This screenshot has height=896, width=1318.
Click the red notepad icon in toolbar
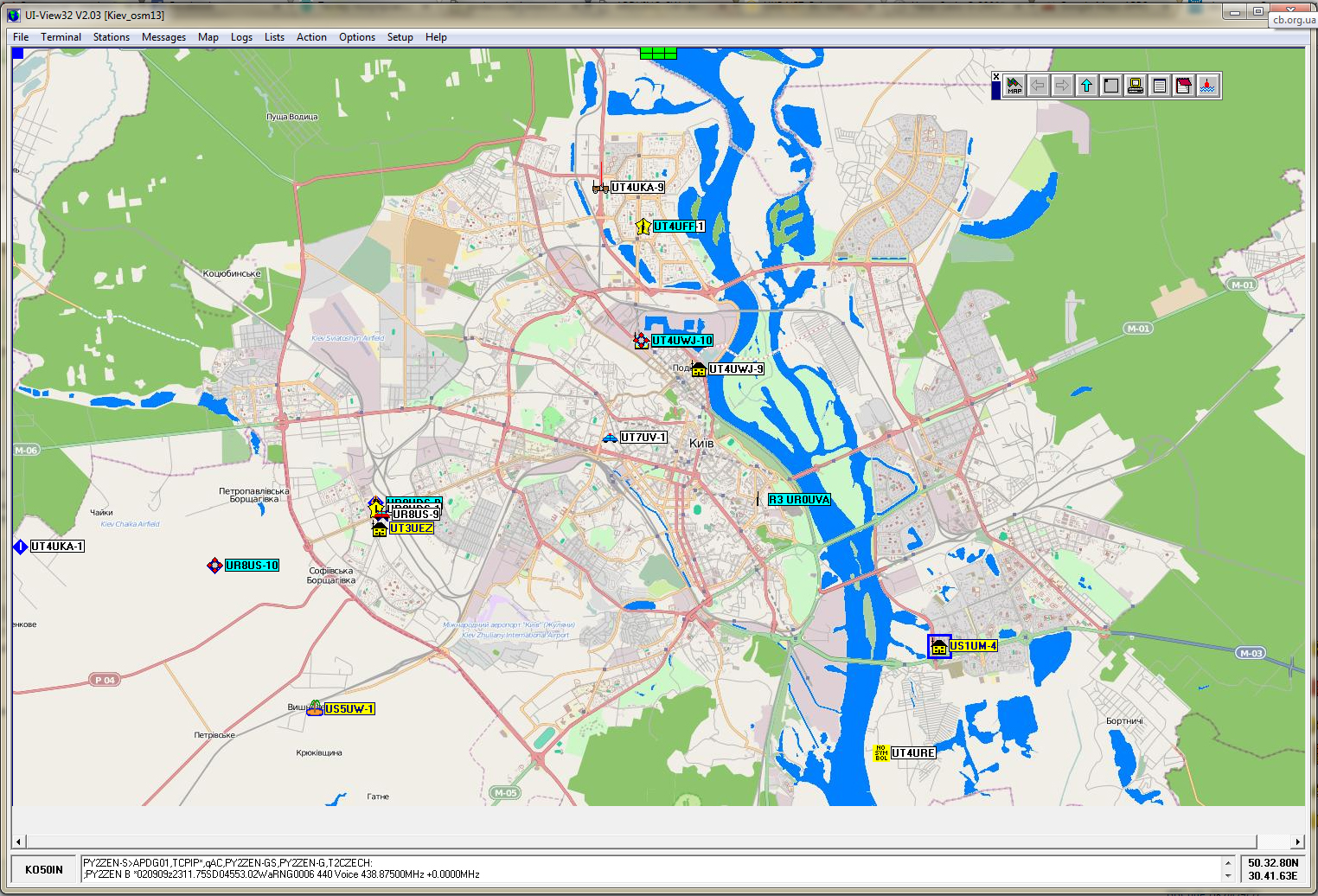(x=1184, y=86)
